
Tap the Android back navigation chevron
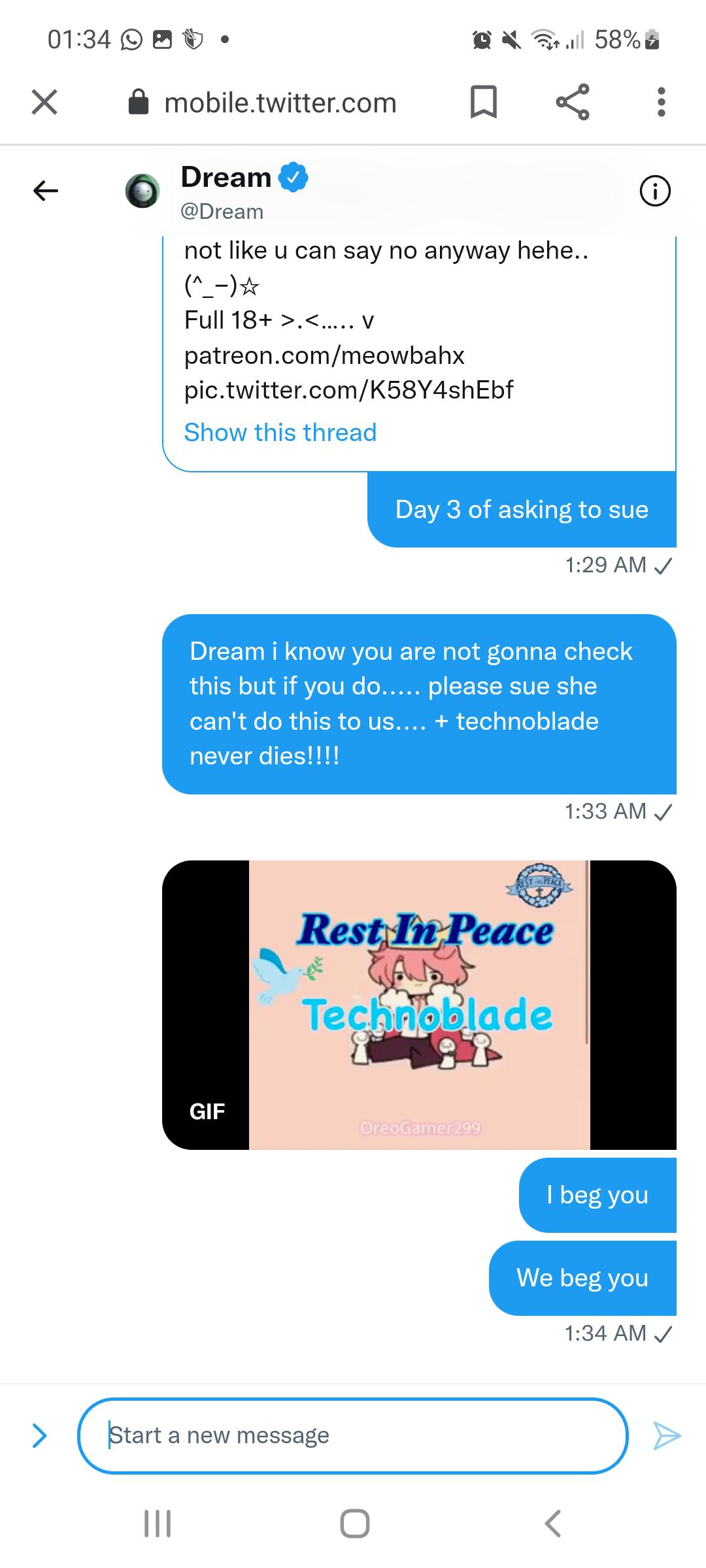pyautogui.click(x=552, y=1524)
